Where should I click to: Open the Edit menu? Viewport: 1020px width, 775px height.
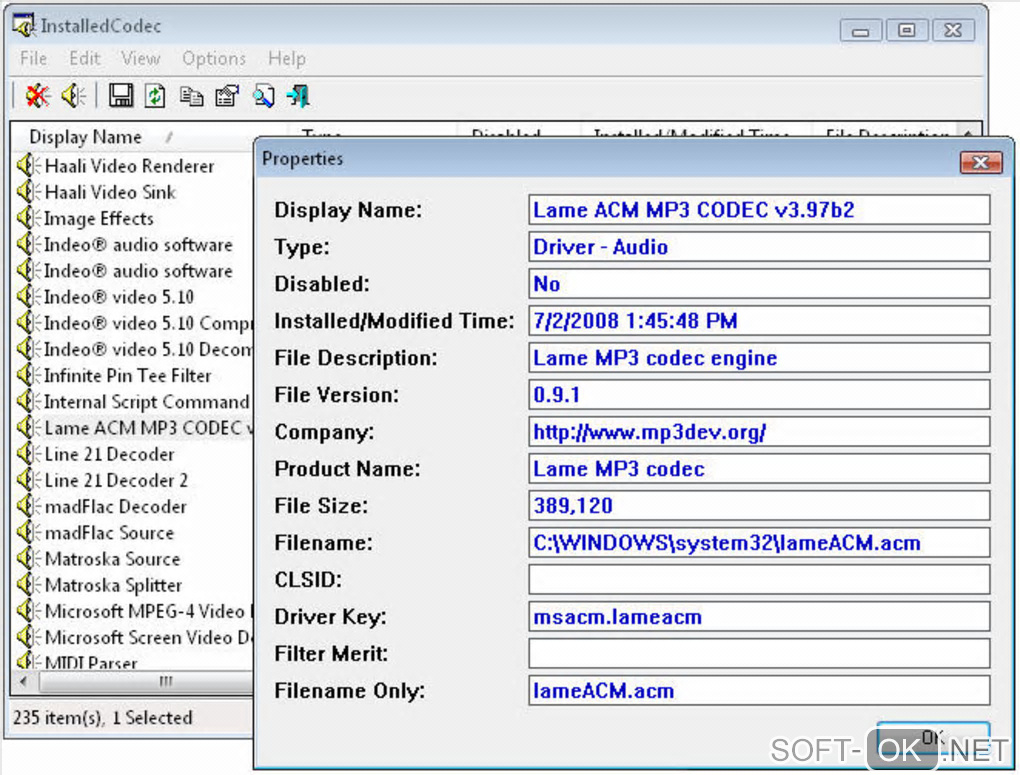pos(85,59)
